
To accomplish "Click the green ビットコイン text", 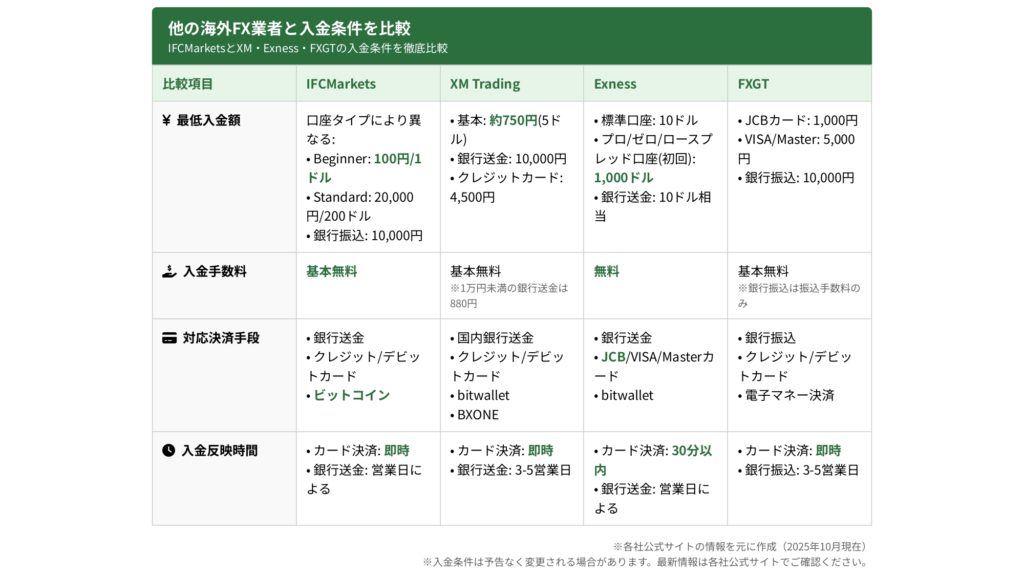I will (x=351, y=395).
